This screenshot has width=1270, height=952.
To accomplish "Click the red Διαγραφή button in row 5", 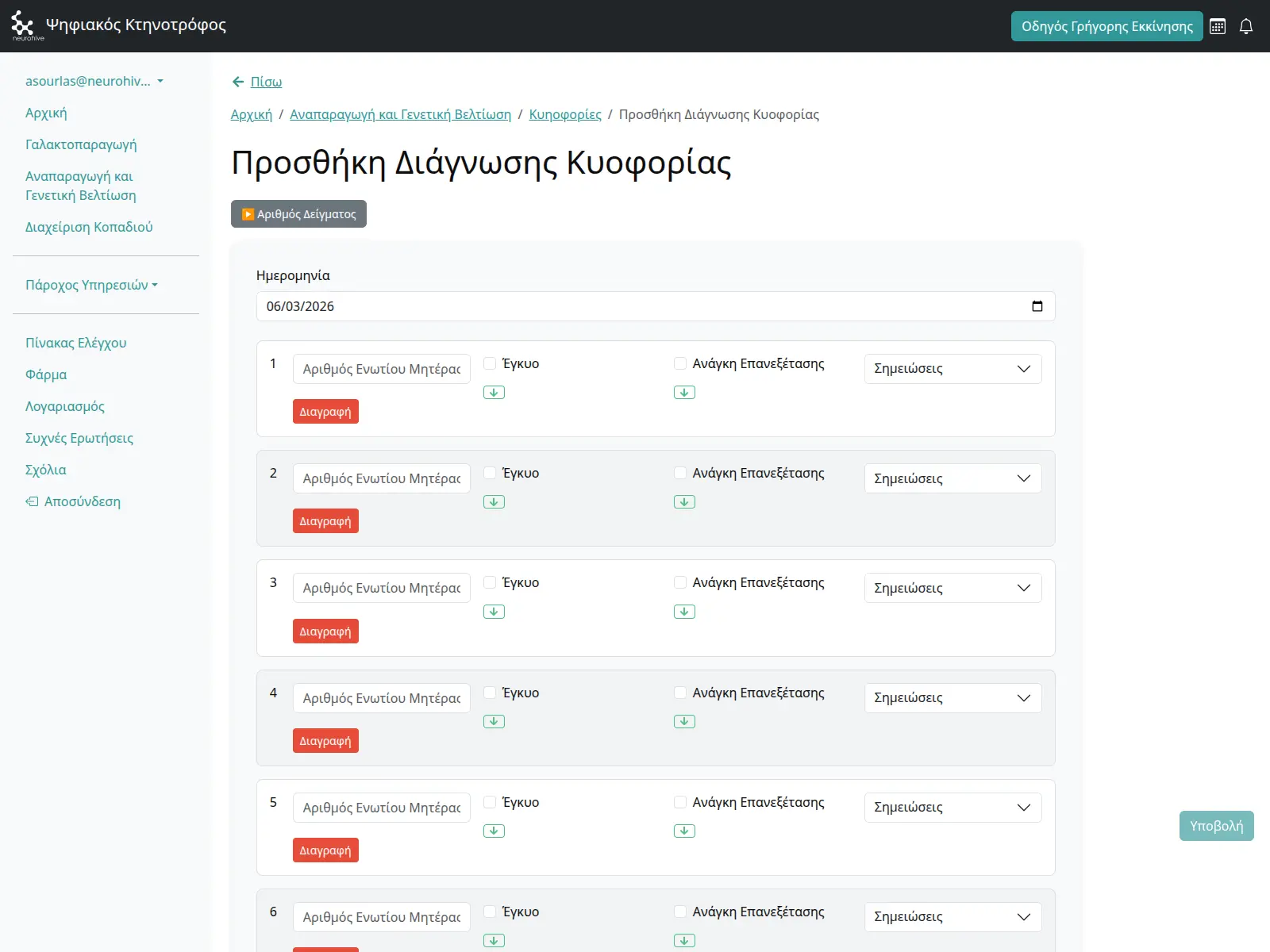I will click(x=325, y=850).
